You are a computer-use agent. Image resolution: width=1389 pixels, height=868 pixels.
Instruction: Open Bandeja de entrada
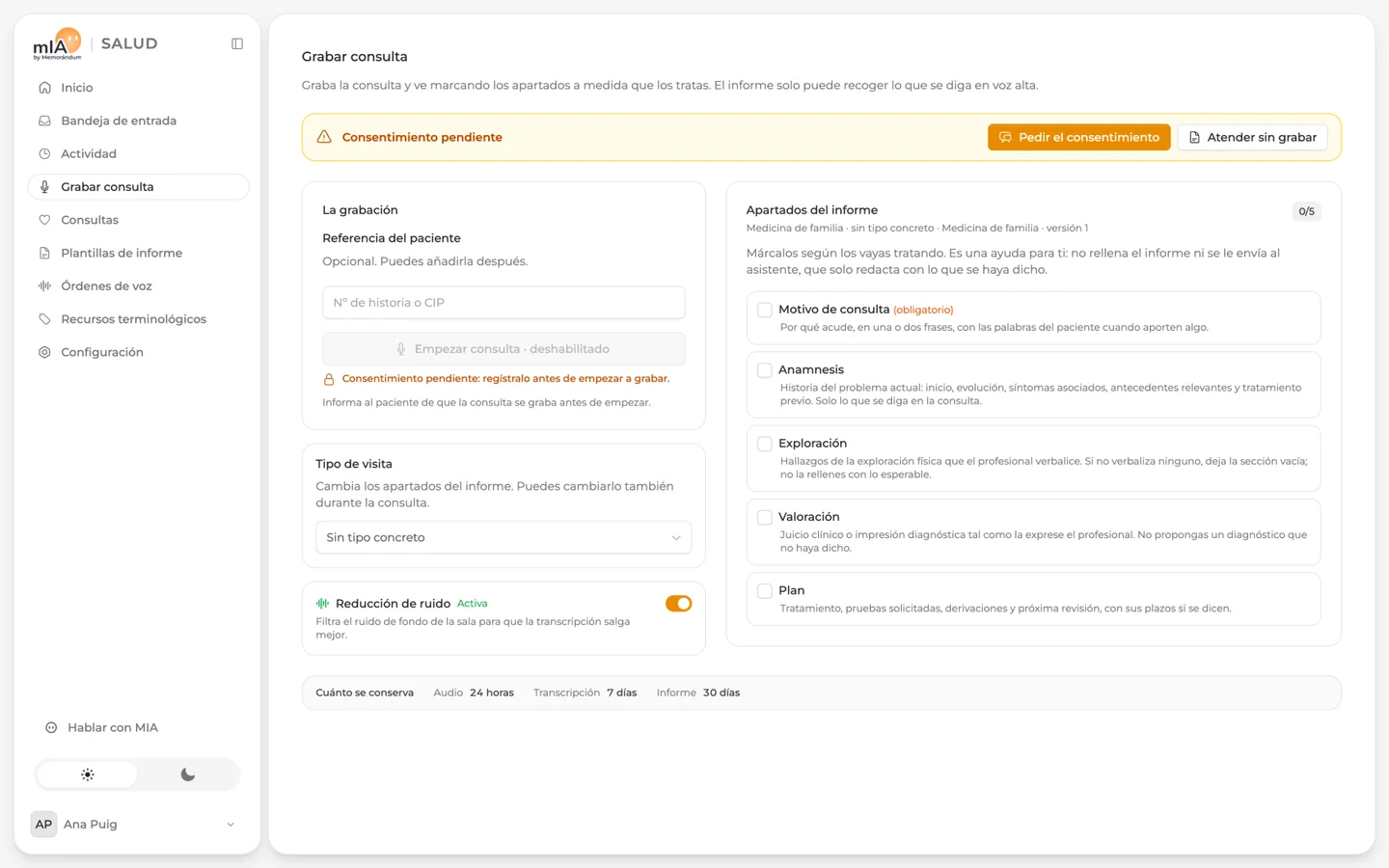pos(138,121)
